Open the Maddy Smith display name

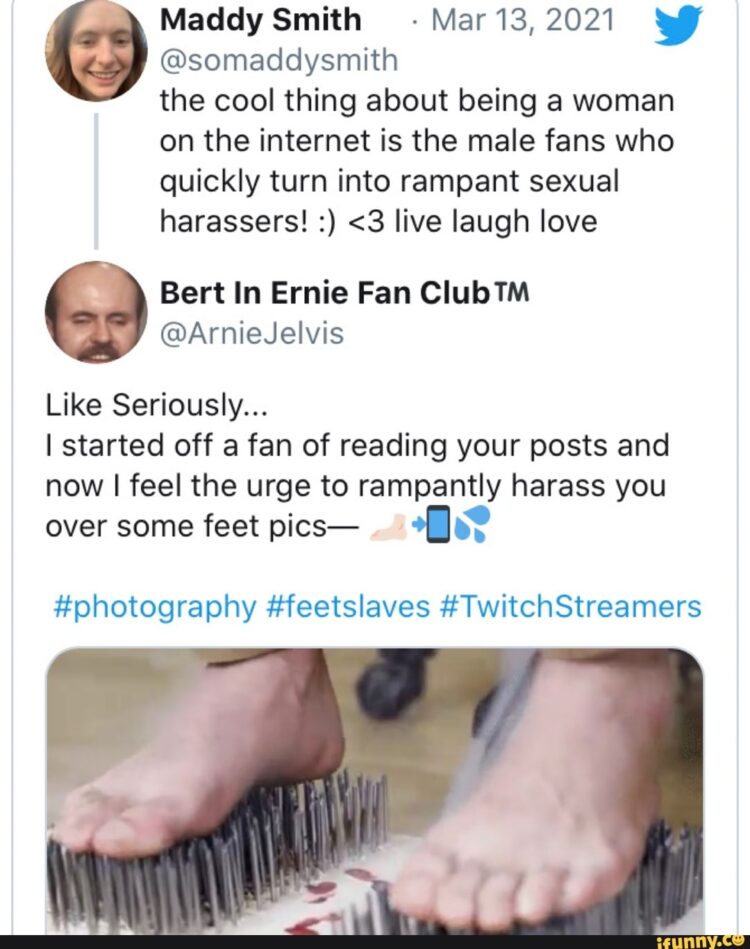(260, 19)
